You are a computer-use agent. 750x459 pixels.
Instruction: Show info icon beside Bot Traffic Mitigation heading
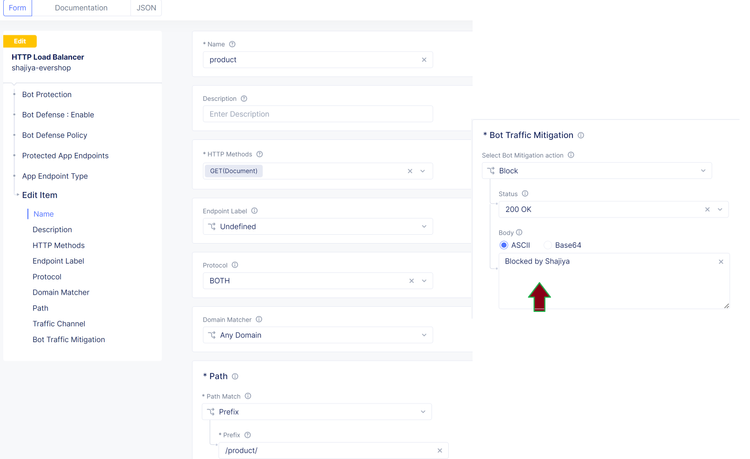(581, 135)
